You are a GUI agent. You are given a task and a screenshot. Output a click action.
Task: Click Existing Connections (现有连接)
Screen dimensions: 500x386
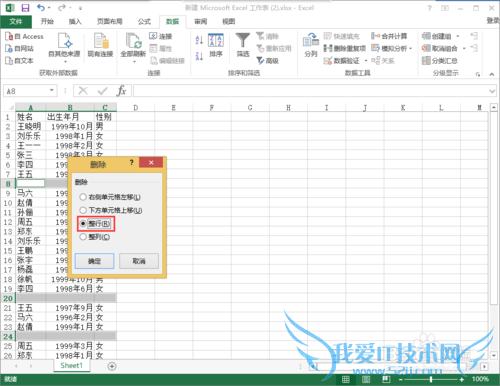pyautogui.click(x=100, y=45)
